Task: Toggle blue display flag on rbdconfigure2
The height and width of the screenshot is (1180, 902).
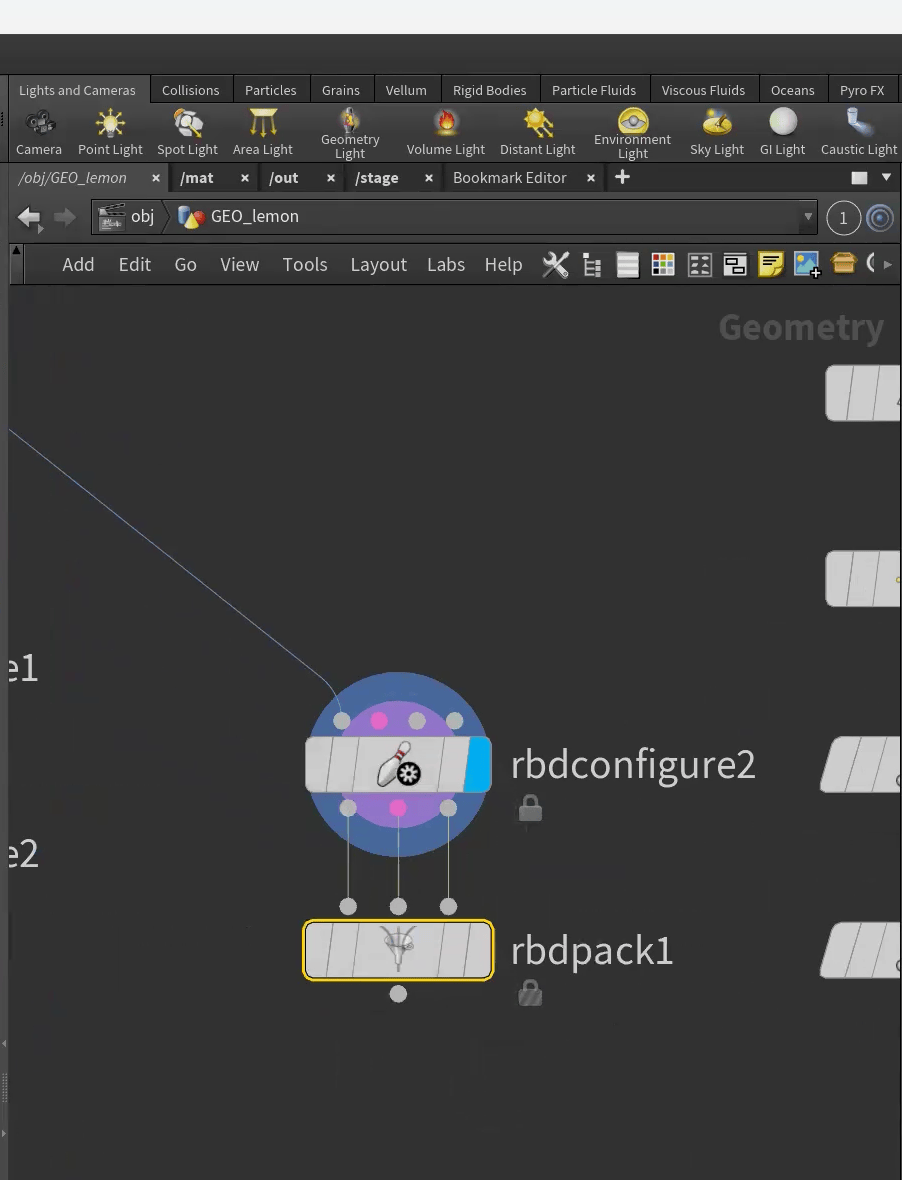Action: 478,765
